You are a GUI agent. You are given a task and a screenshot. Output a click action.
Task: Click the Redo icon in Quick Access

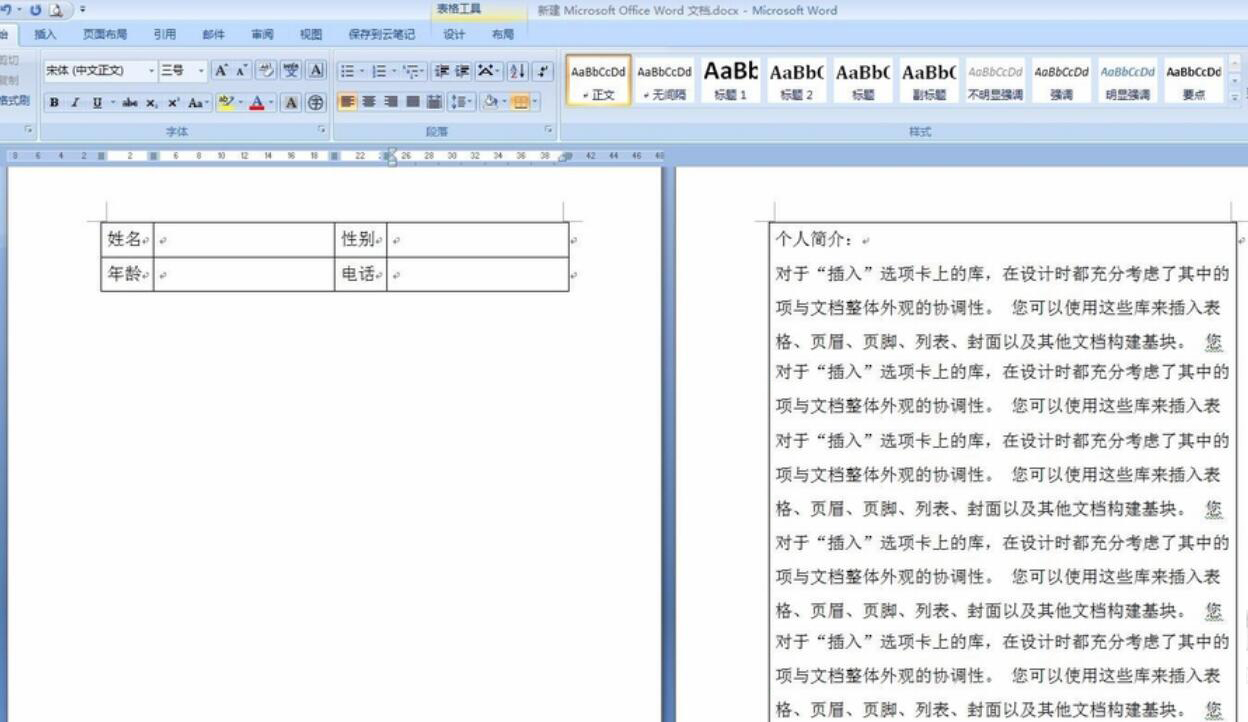35,10
